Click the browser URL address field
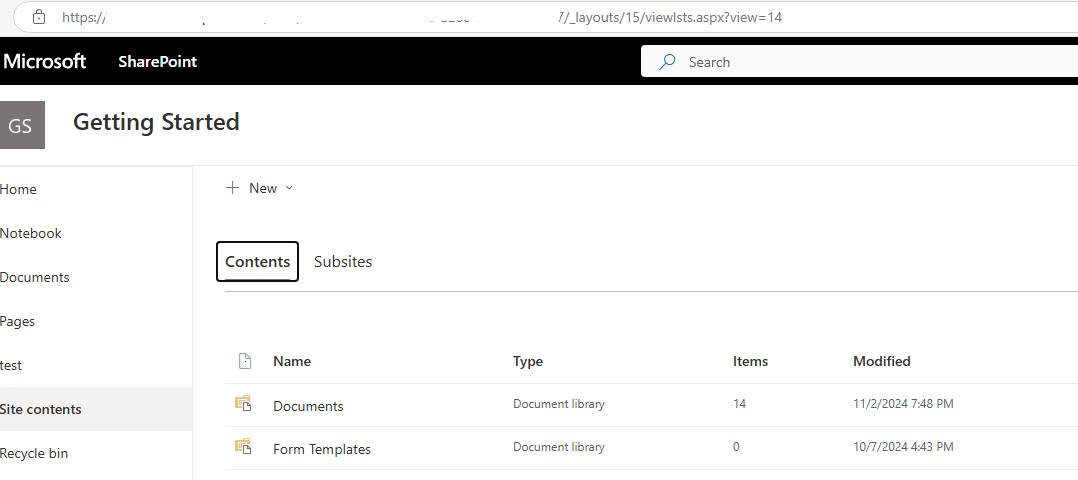 pos(543,17)
